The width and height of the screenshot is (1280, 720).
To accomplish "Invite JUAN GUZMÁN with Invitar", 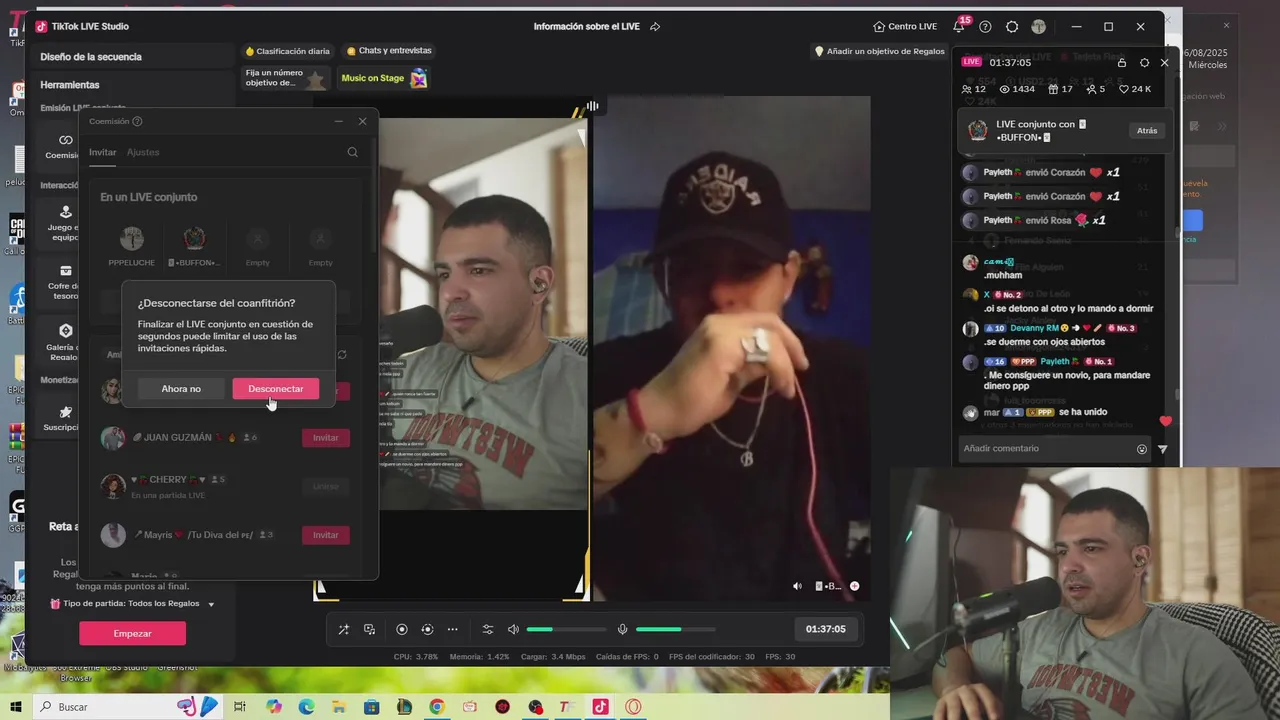I will pos(326,438).
